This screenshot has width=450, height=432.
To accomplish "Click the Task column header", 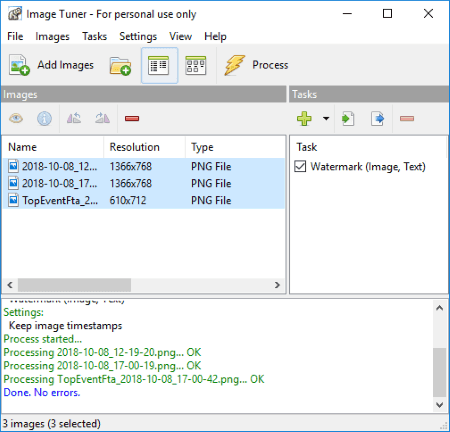I will click(368, 147).
